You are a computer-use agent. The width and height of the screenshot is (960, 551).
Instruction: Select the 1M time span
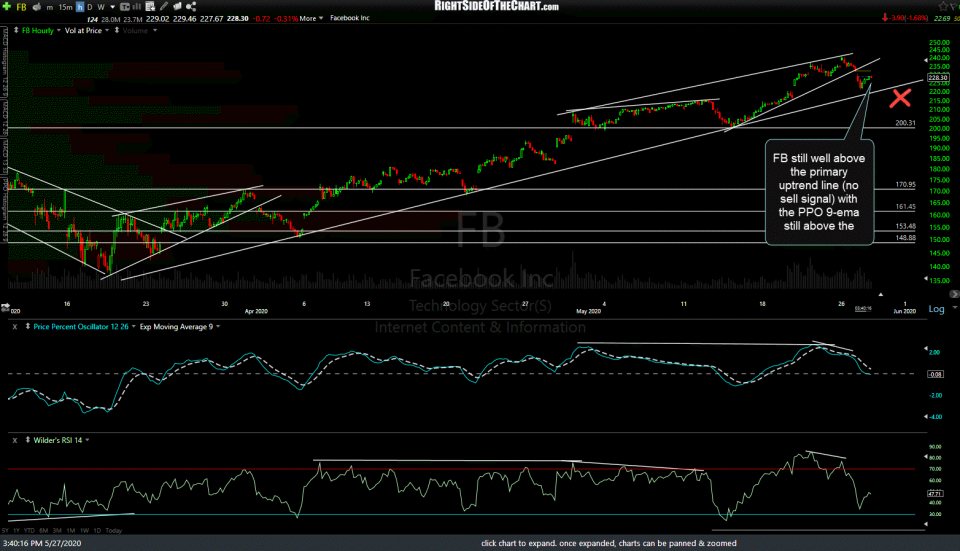point(71,531)
